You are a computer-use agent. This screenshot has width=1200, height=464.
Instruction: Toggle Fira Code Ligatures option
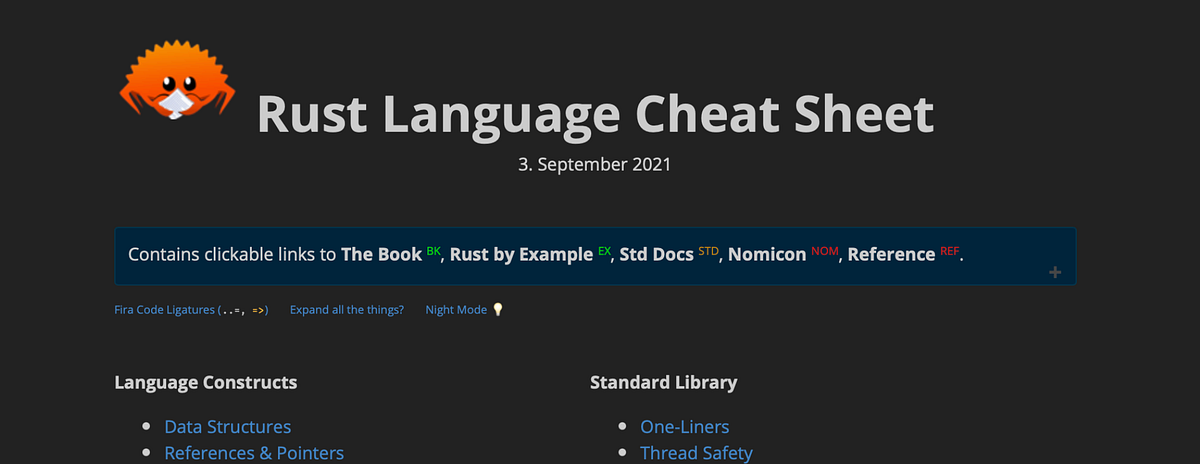191,310
